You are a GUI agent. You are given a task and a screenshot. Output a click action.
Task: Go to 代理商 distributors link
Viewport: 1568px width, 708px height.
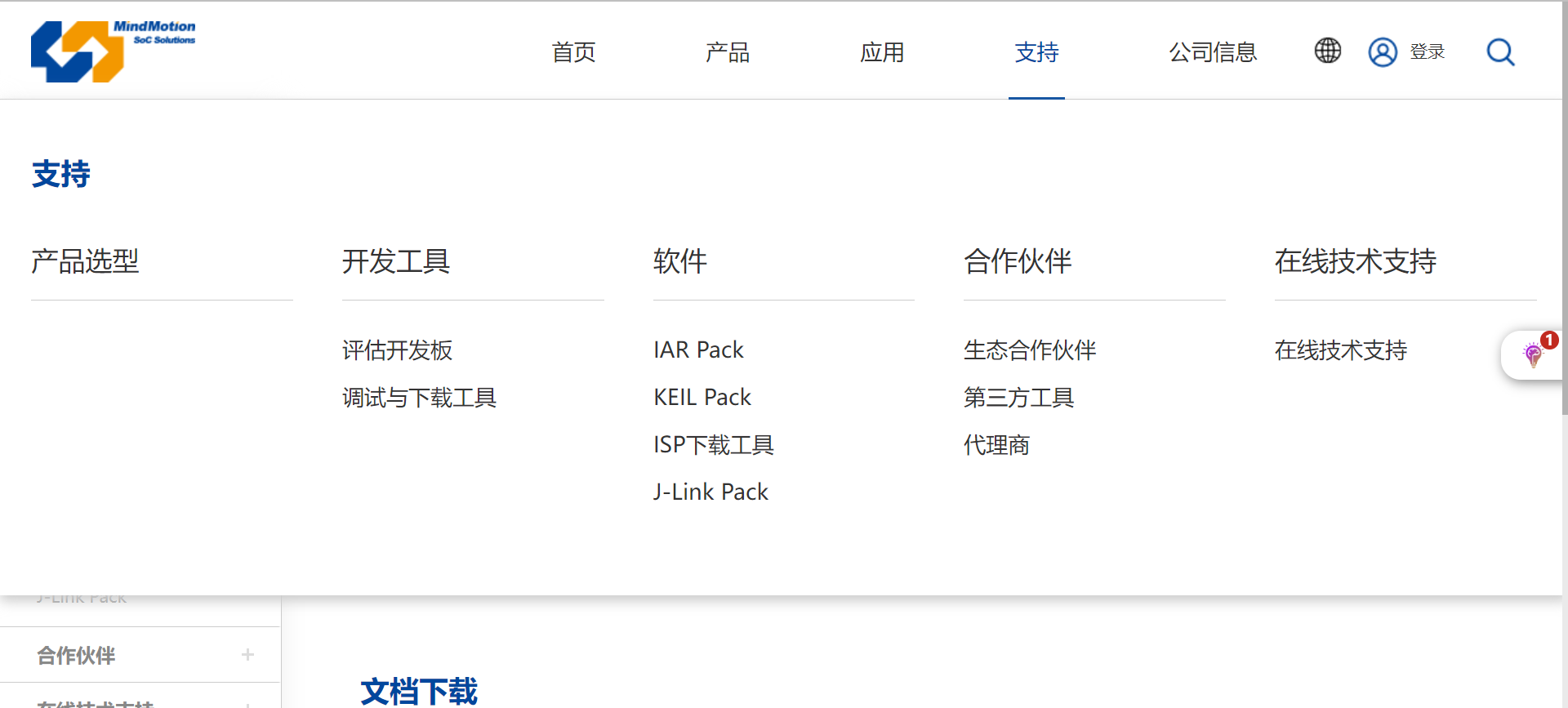coord(996,445)
